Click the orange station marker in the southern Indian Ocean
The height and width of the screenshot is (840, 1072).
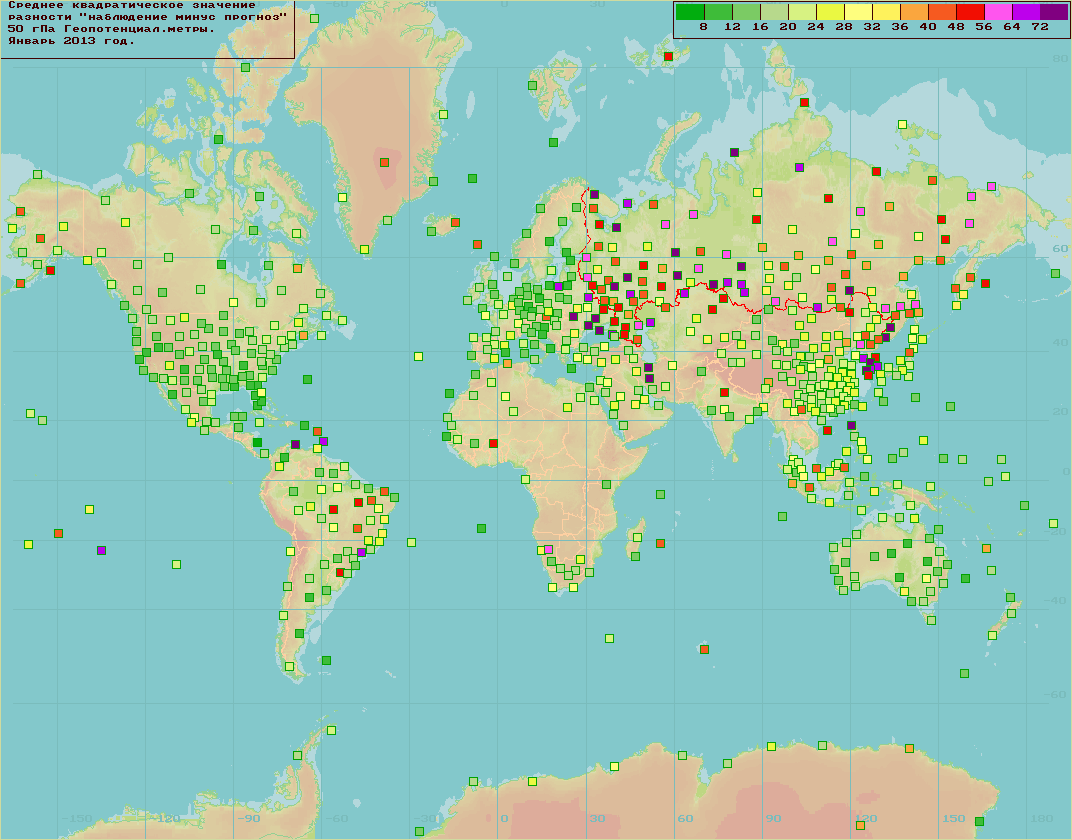(x=705, y=649)
